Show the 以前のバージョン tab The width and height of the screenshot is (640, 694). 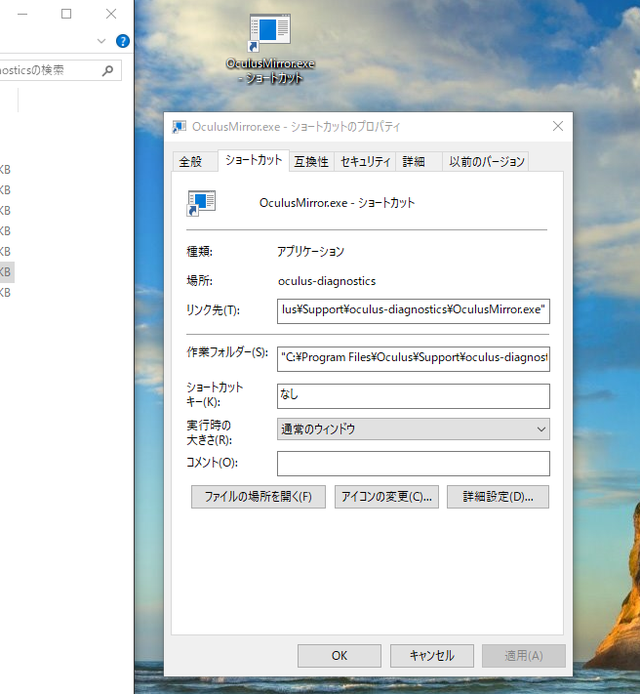point(486,162)
